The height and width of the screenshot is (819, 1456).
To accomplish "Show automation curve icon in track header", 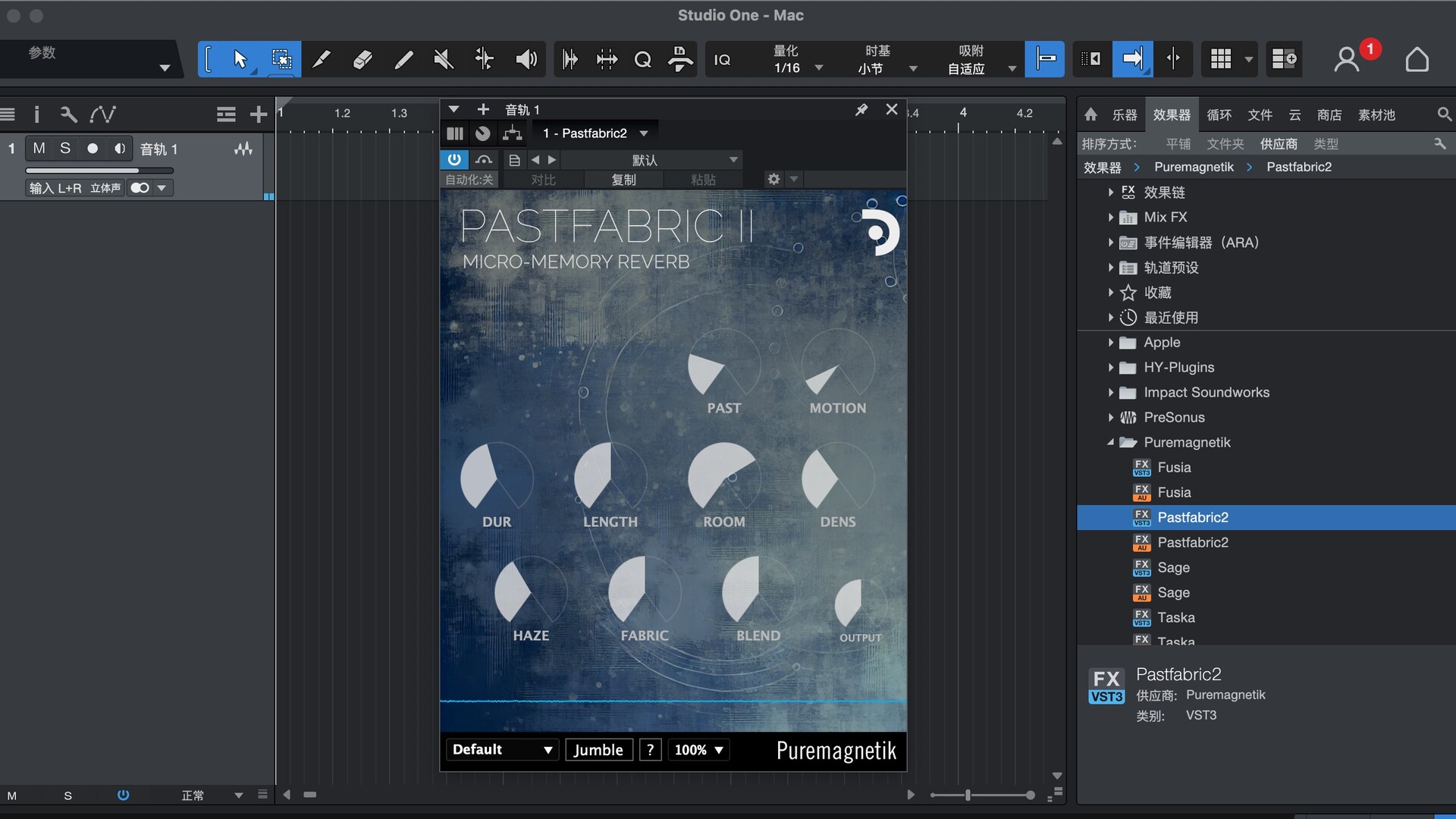I will [102, 115].
